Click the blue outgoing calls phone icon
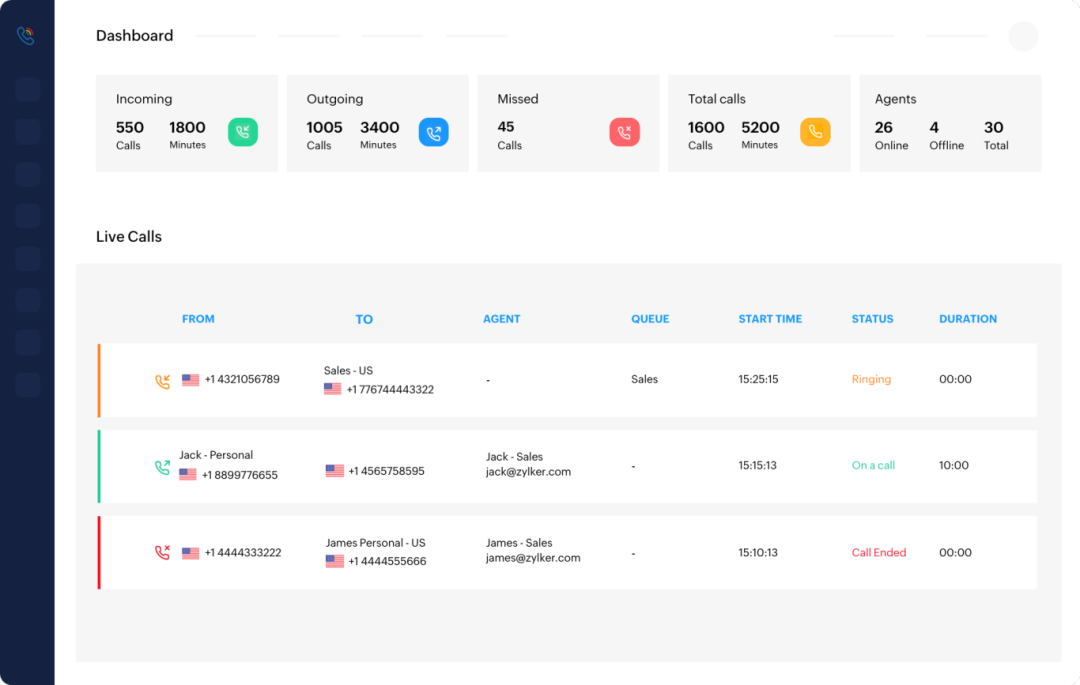This screenshot has height=685, width=1080. click(433, 131)
